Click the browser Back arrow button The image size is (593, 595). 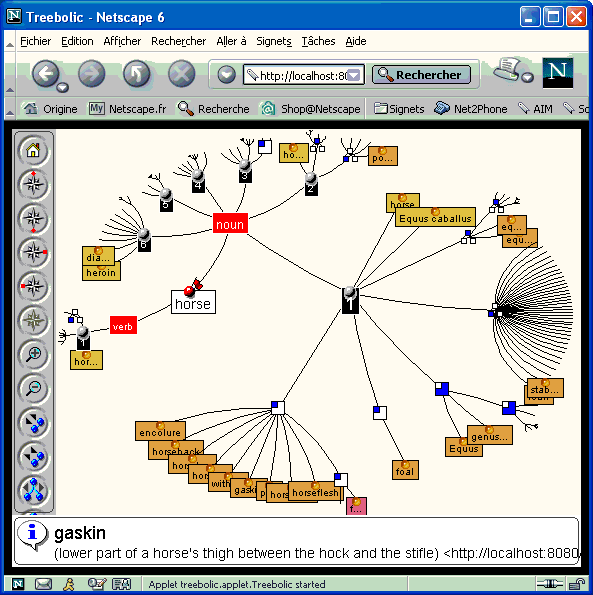(x=46, y=74)
